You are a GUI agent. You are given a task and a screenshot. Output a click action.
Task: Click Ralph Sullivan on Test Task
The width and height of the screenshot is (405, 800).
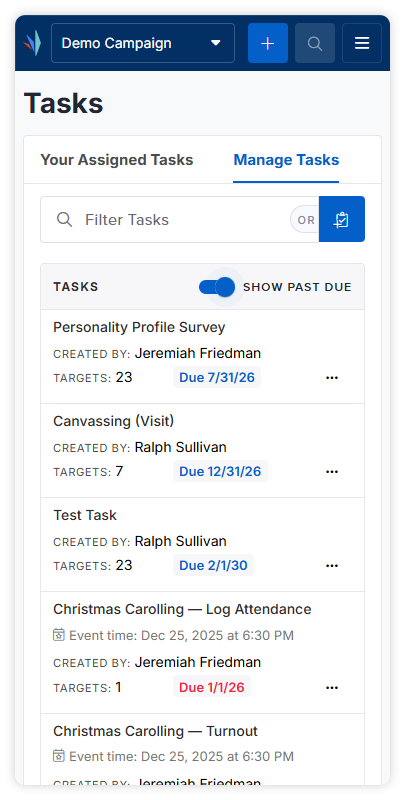click(181, 541)
